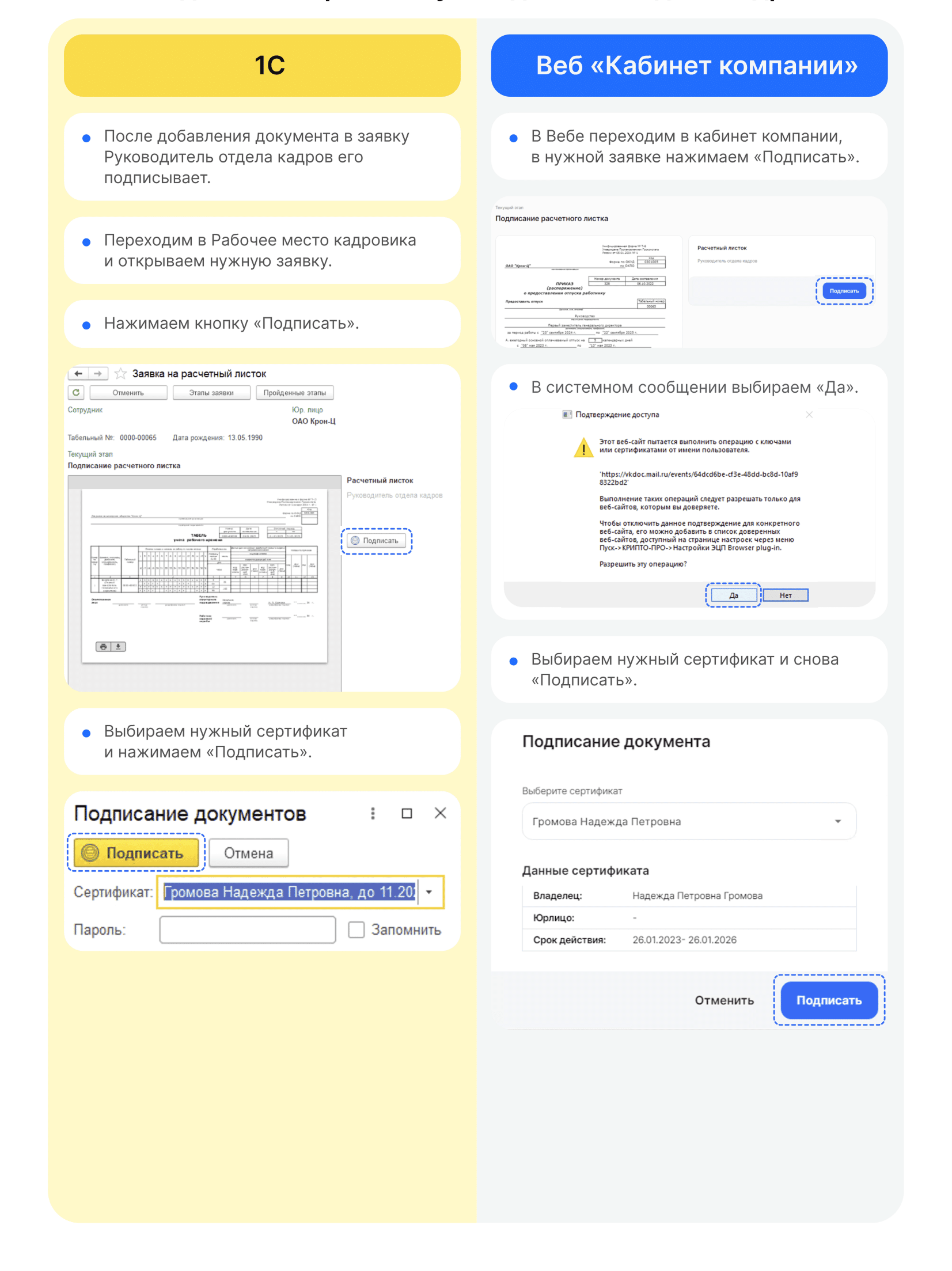Click the '1С' yellow header
Image resolution: width=952 pixels, height=1271 pixels.
(262, 65)
